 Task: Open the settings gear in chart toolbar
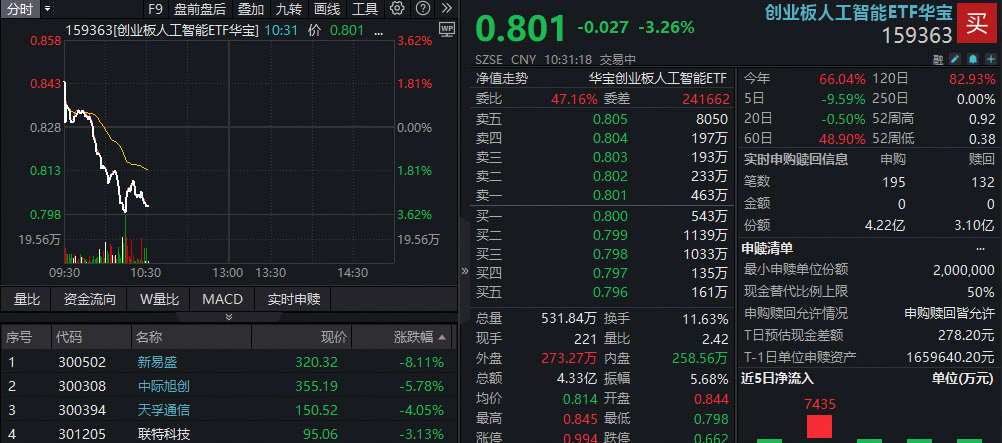pos(397,9)
